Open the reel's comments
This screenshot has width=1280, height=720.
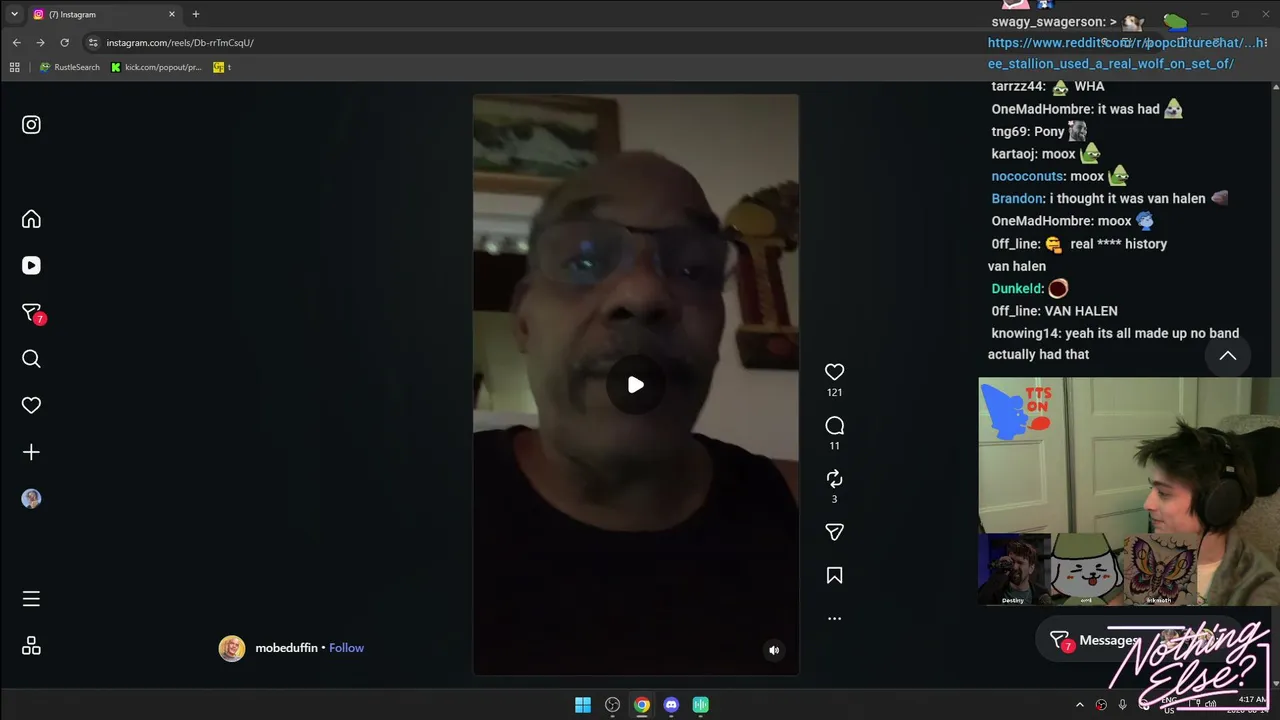pyautogui.click(x=834, y=426)
